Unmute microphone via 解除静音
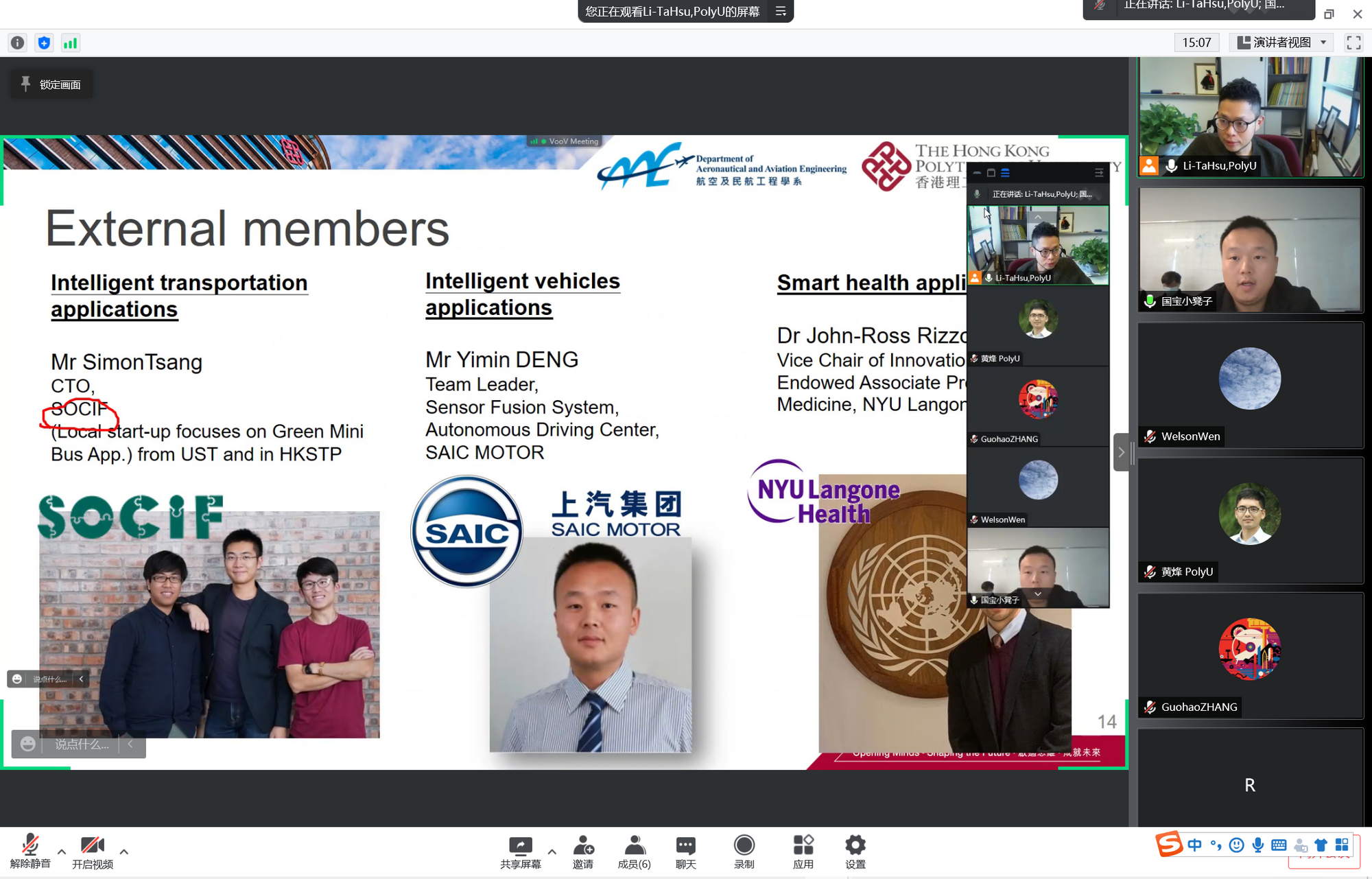1372x879 pixels. point(30,852)
